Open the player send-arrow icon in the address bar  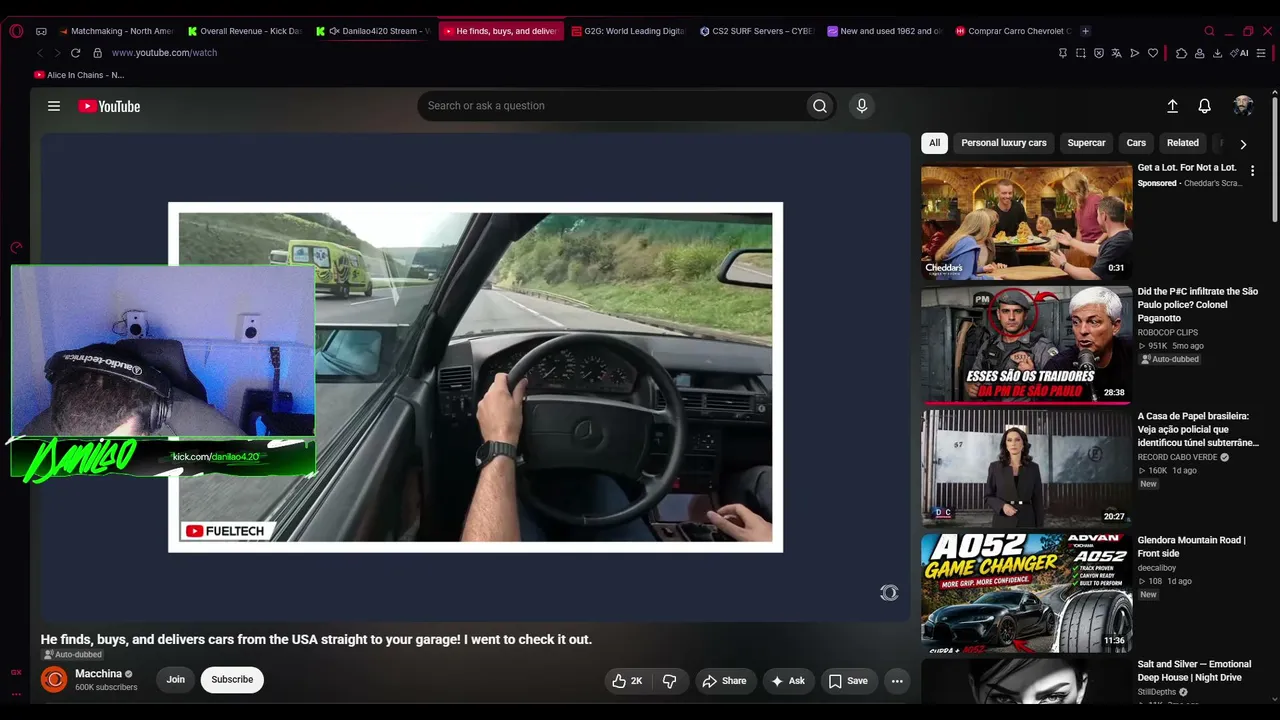[1135, 53]
